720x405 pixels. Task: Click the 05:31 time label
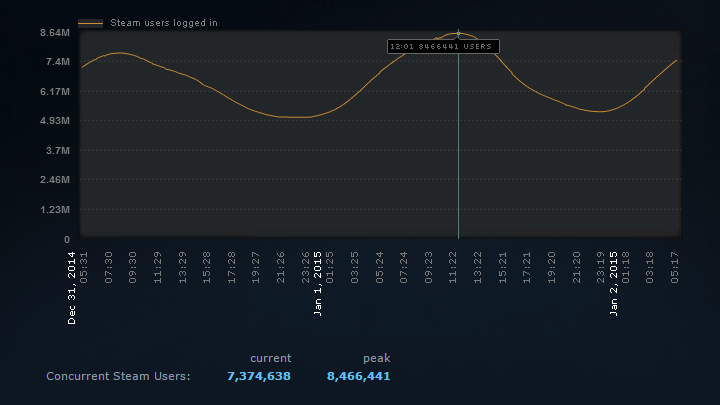(84, 267)
